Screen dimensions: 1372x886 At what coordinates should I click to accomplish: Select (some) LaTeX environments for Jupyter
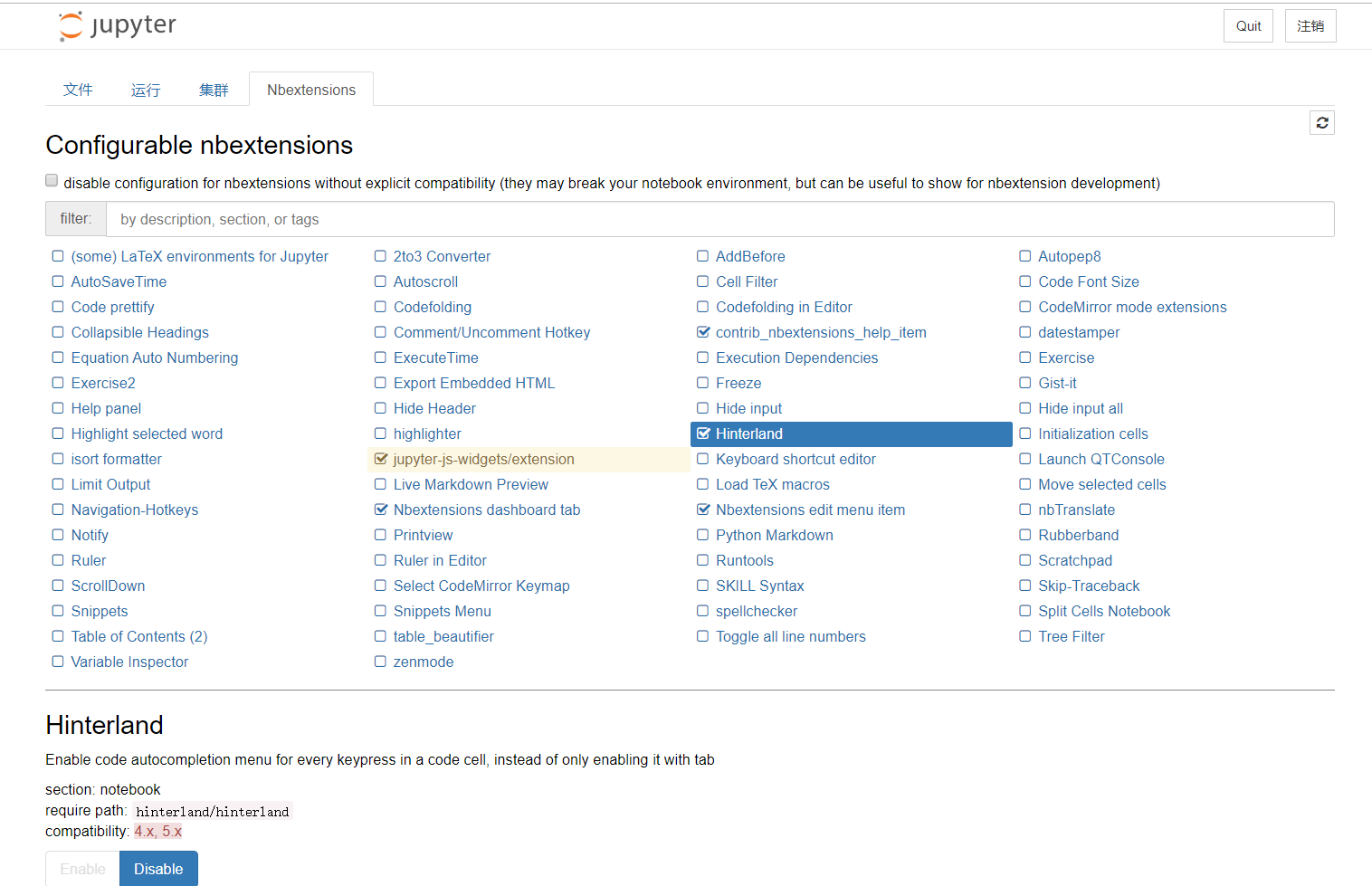tap(199, 257)
